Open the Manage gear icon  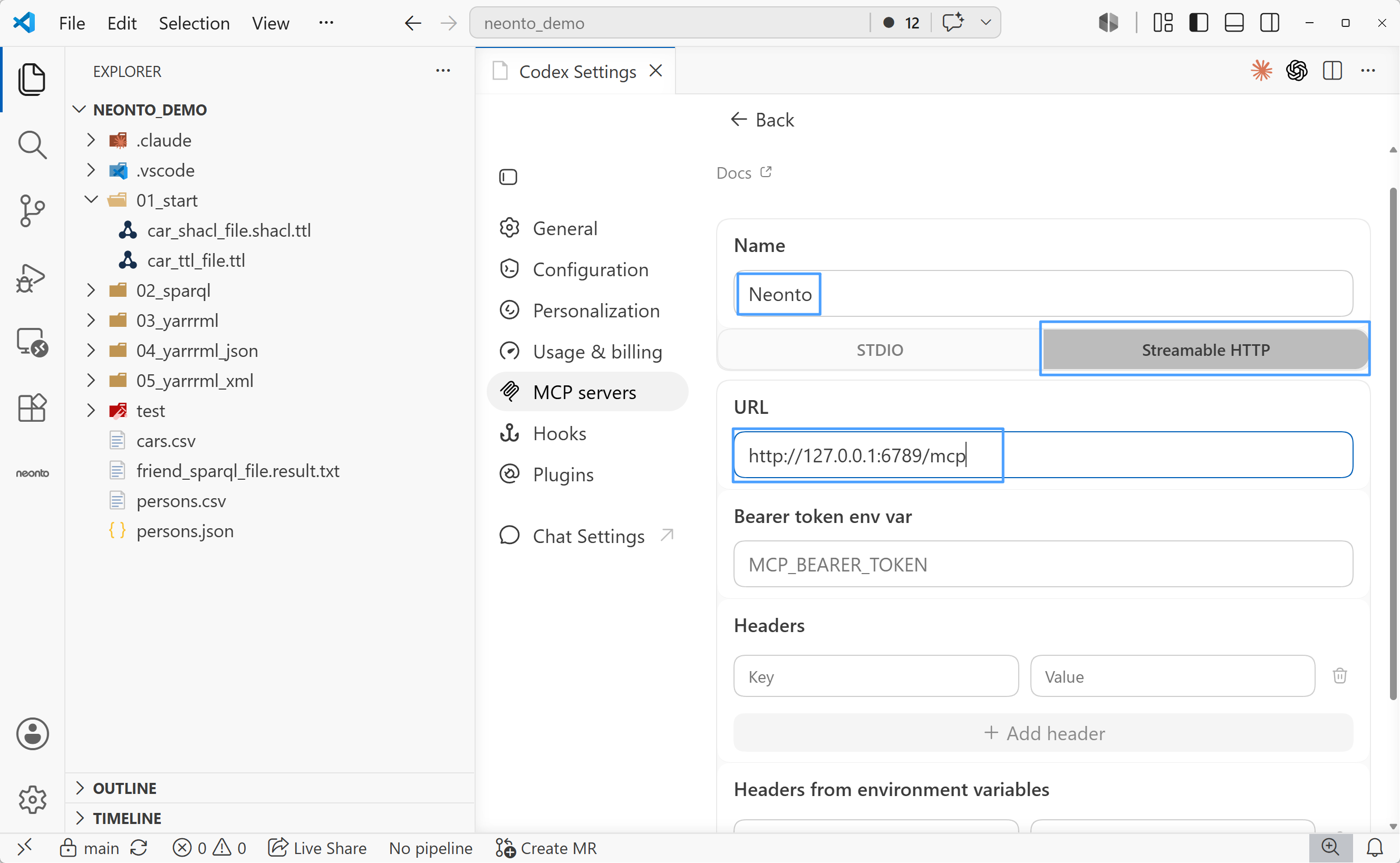33,799
